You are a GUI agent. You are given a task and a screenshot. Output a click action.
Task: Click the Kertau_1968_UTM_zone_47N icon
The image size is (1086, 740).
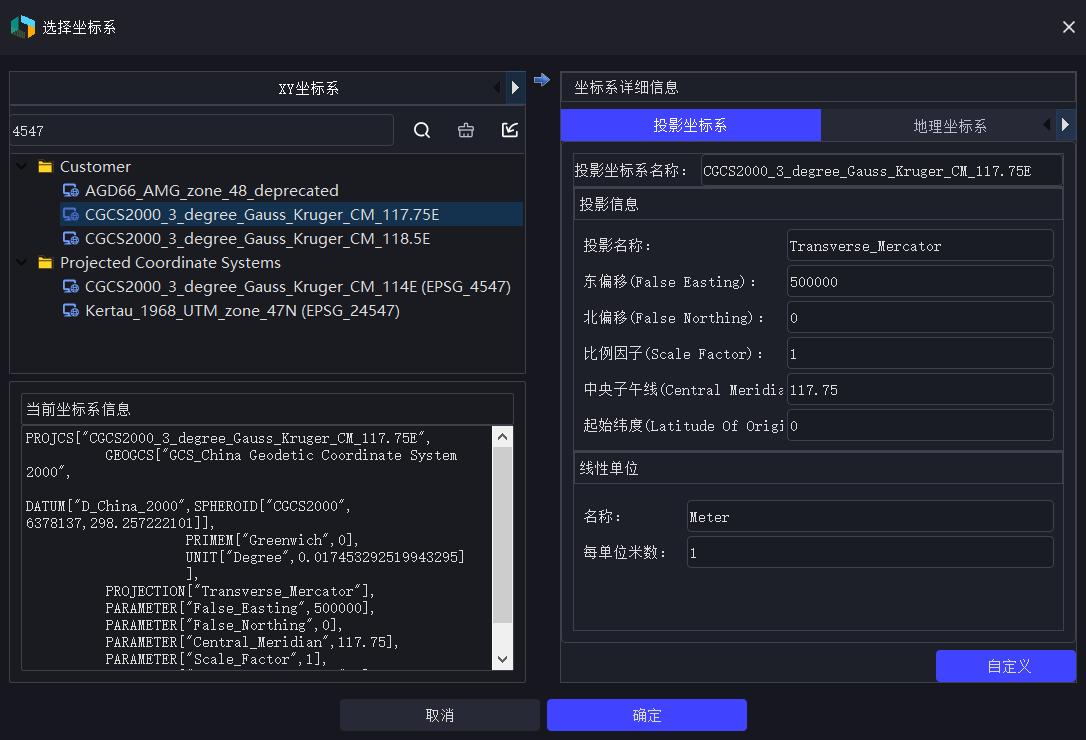[71, 310]
